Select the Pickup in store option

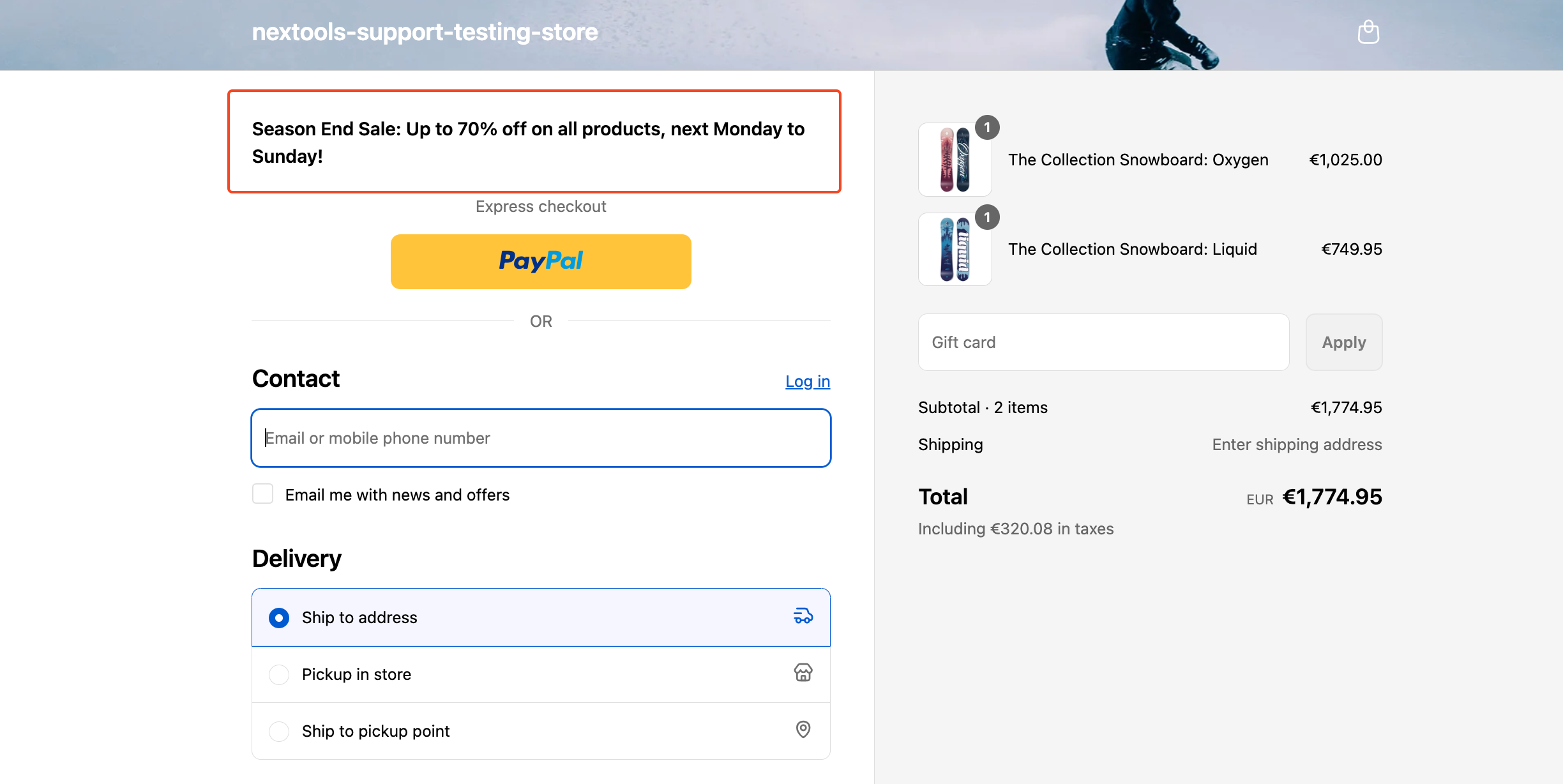[x=541, y=674]
